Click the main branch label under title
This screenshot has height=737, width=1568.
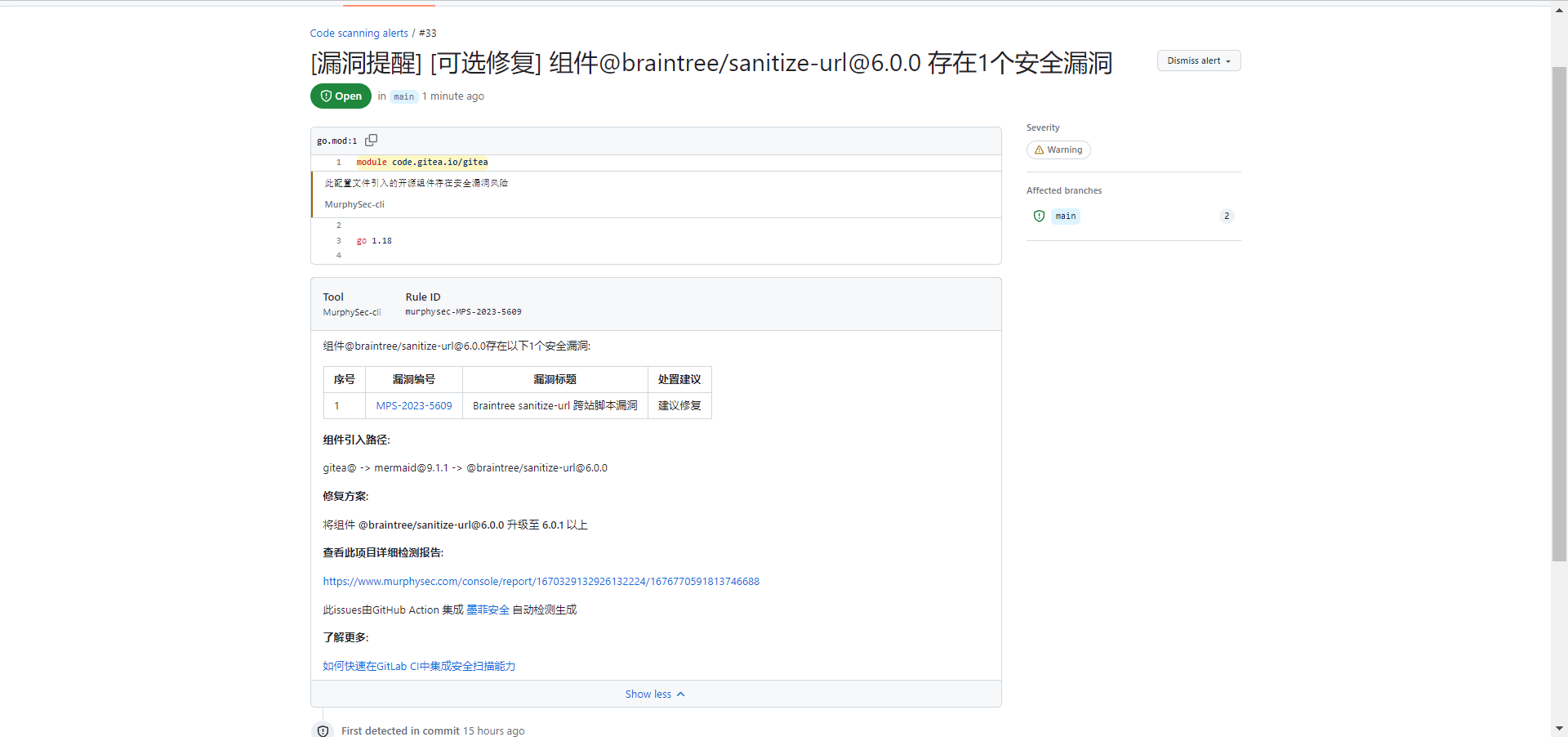pos(403,97)
